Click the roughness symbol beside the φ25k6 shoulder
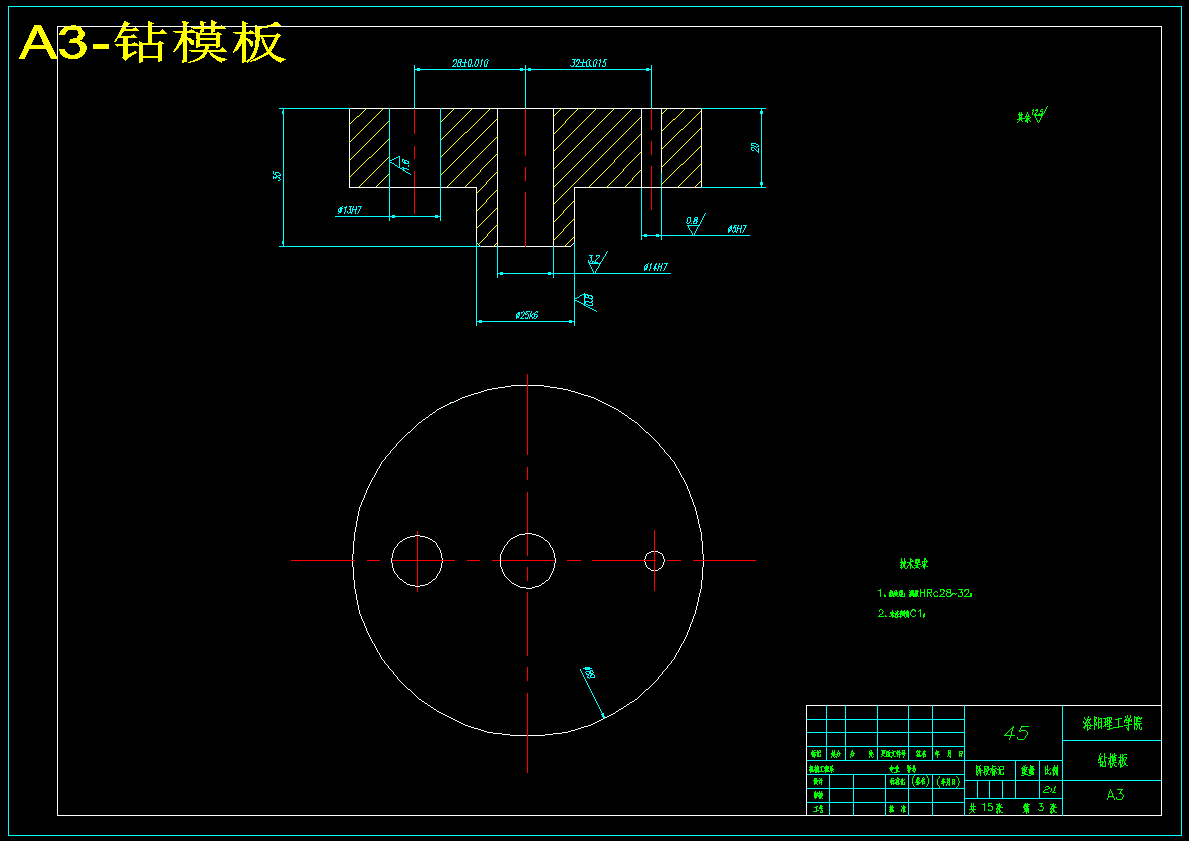 coord(585,302)
